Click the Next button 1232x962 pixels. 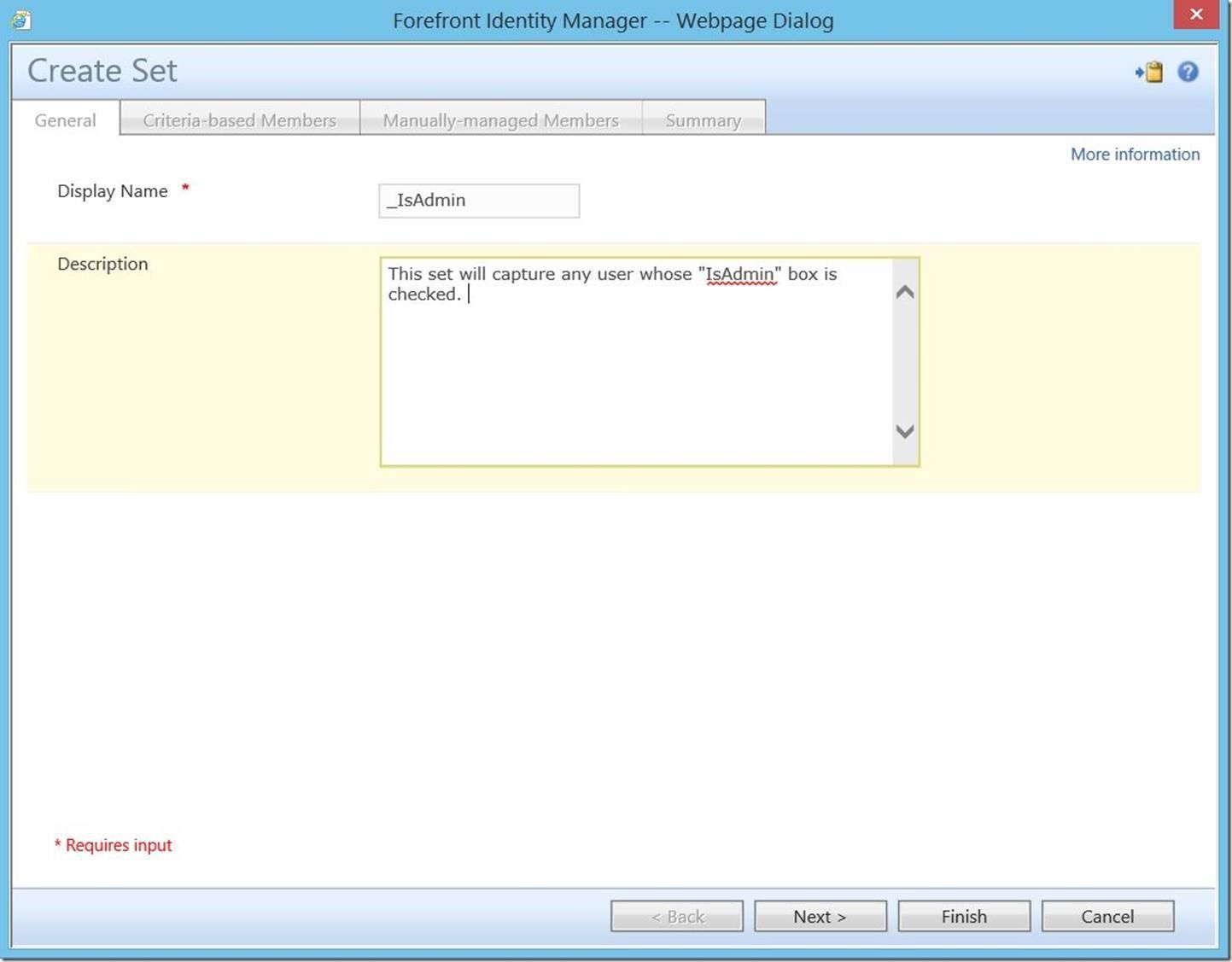tap(820, 916)
